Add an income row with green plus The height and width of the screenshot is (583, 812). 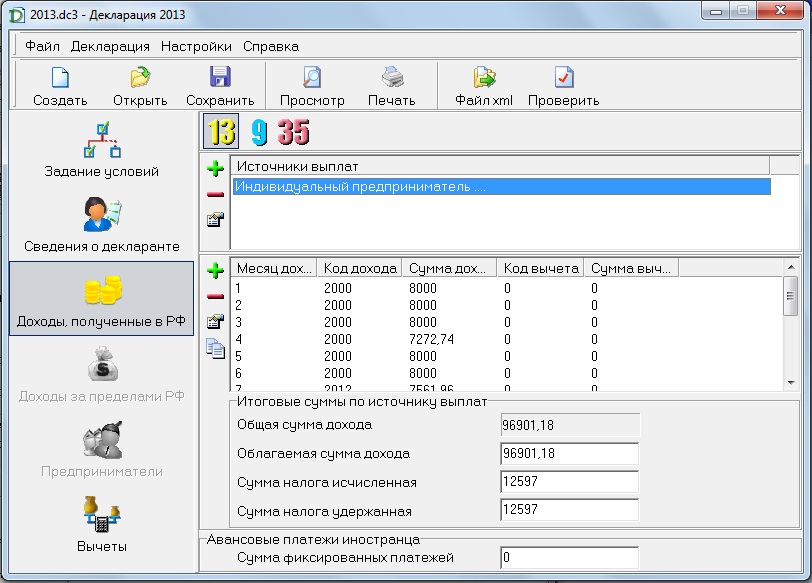click(x=215, y=270)
